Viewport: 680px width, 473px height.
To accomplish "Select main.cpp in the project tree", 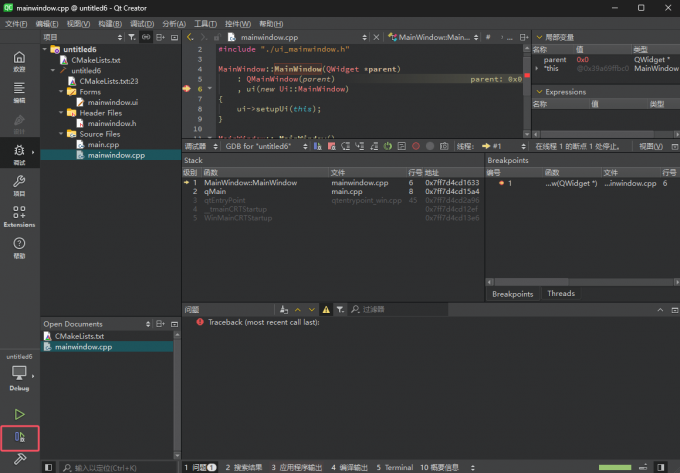I will point(102,144).
